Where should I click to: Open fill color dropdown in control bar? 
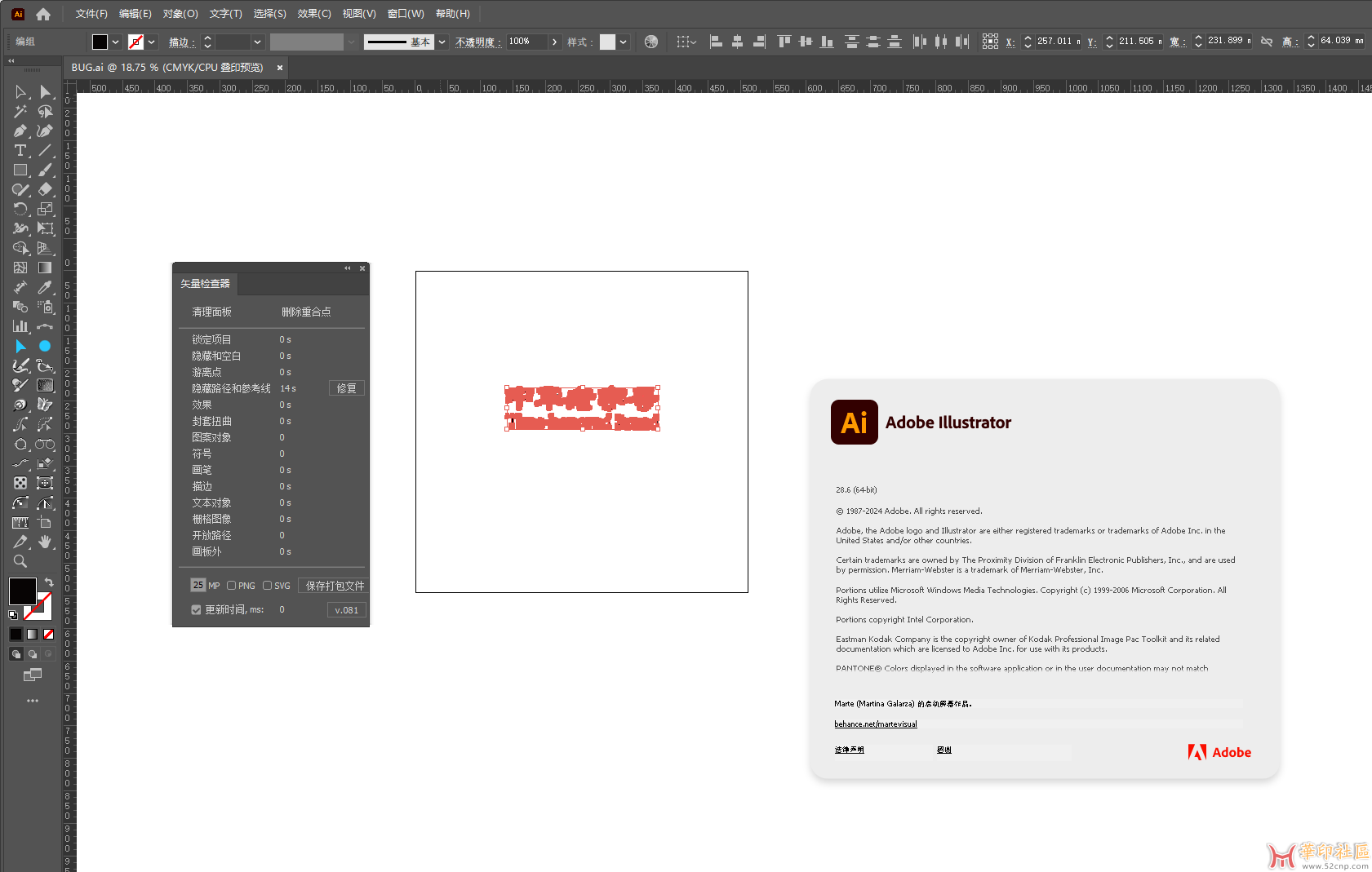click(116, 42)
